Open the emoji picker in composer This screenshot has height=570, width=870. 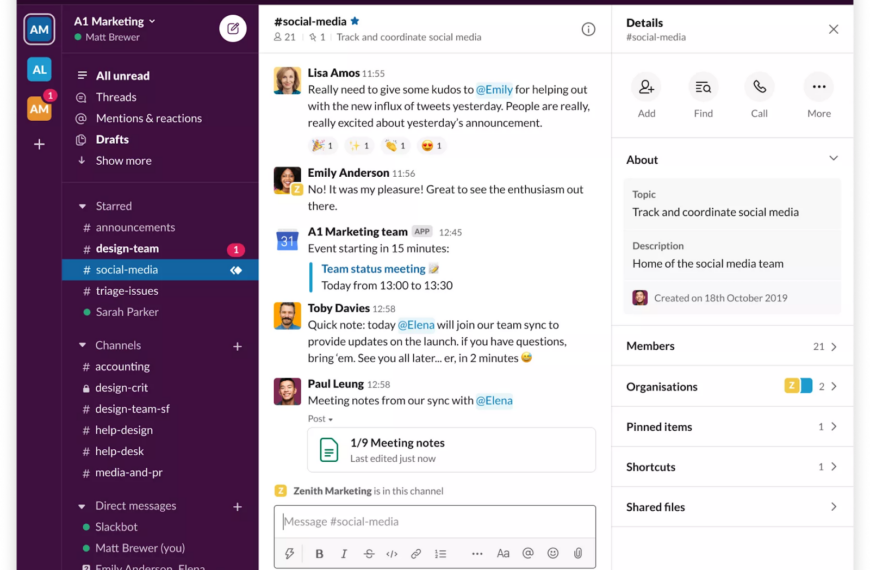(x=553, y=553)
